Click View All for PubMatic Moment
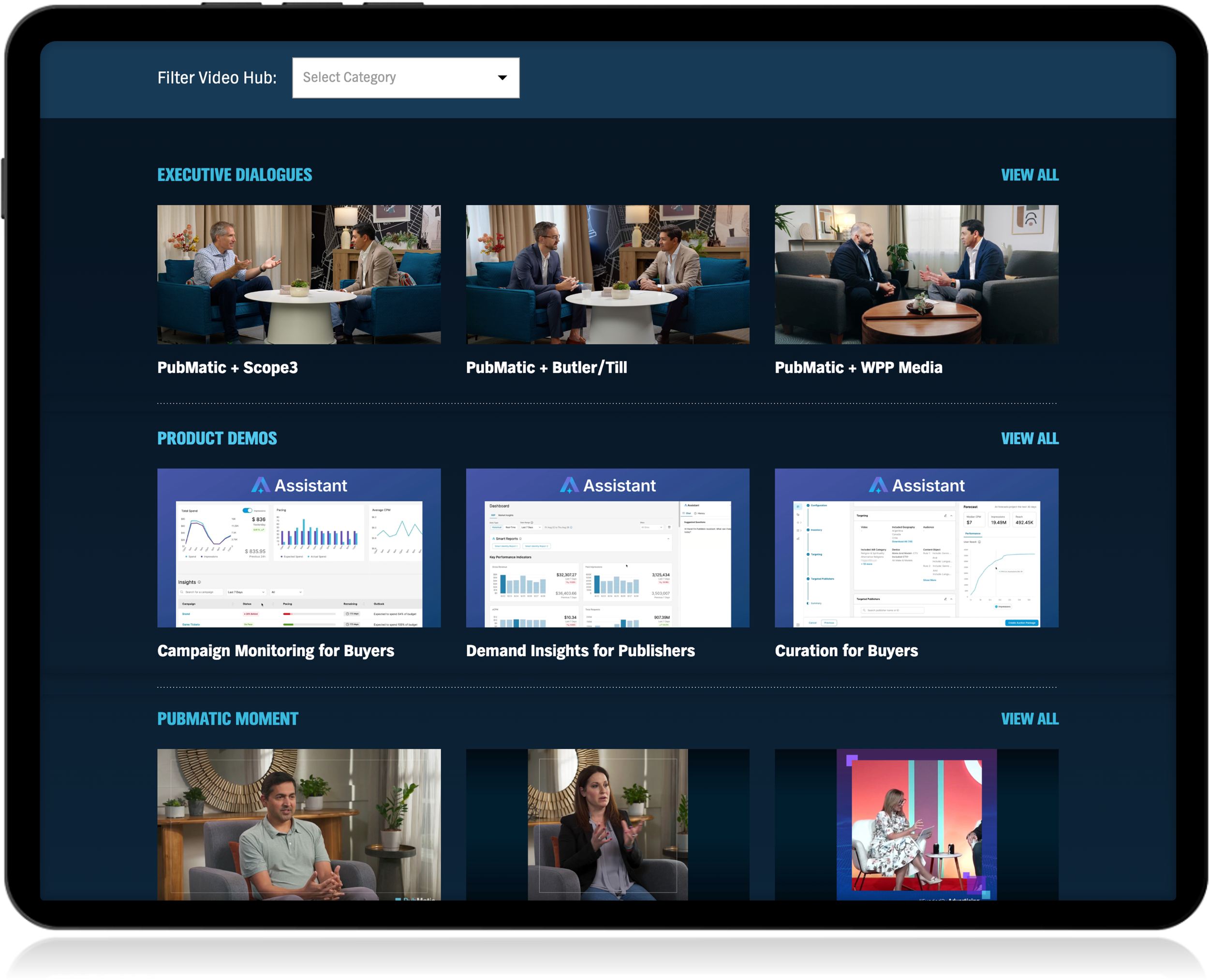Viewport: 1209px width, 980px height. [1030, 718]
